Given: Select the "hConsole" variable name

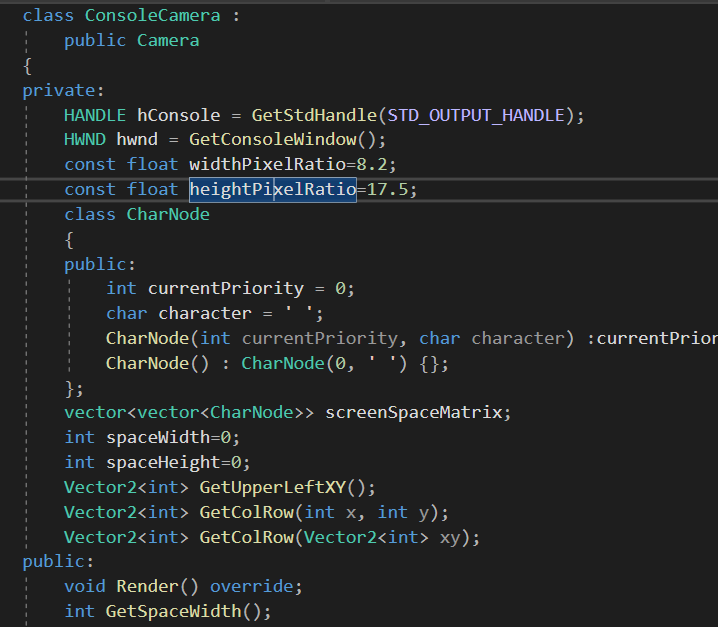Looking at the screenshot, I should pos(179,115).
